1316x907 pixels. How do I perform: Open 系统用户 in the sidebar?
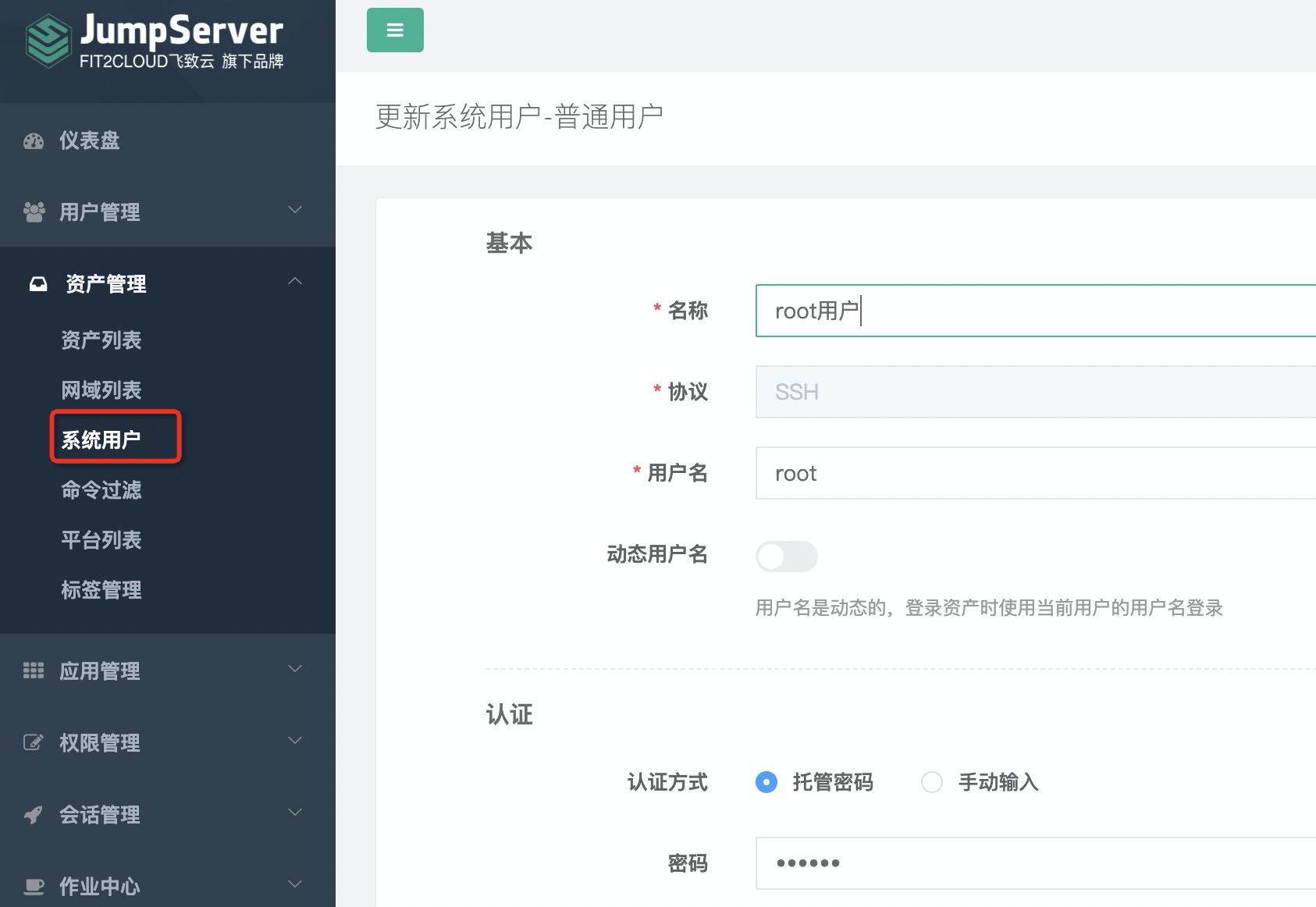(101, 440)
